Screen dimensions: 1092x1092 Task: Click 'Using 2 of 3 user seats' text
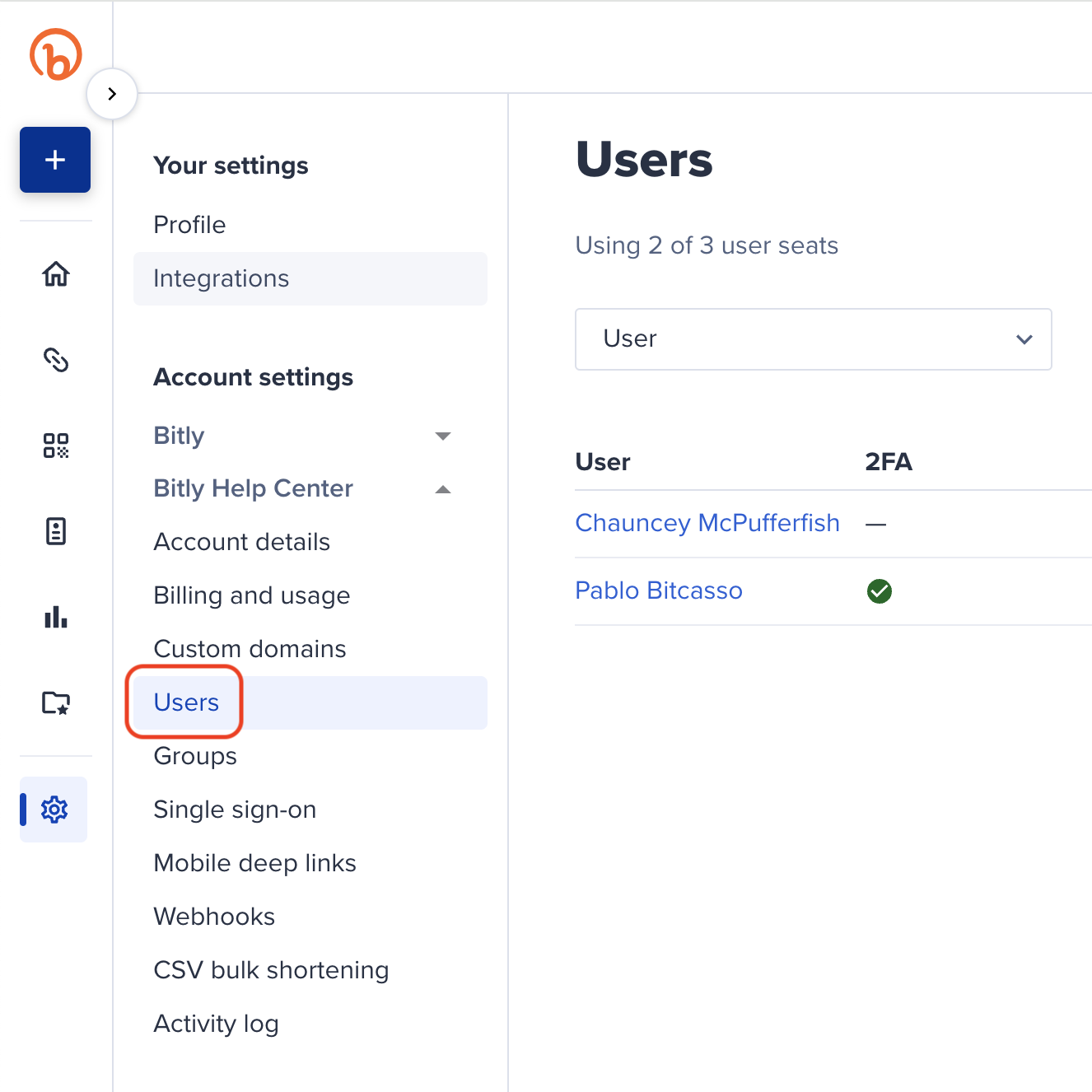[707, 245]
